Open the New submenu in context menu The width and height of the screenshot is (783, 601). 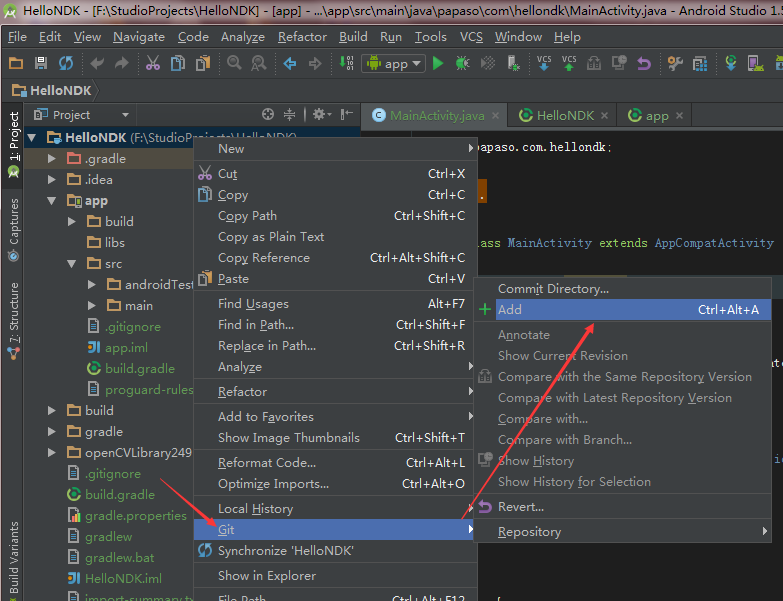(x=334, y=149)
